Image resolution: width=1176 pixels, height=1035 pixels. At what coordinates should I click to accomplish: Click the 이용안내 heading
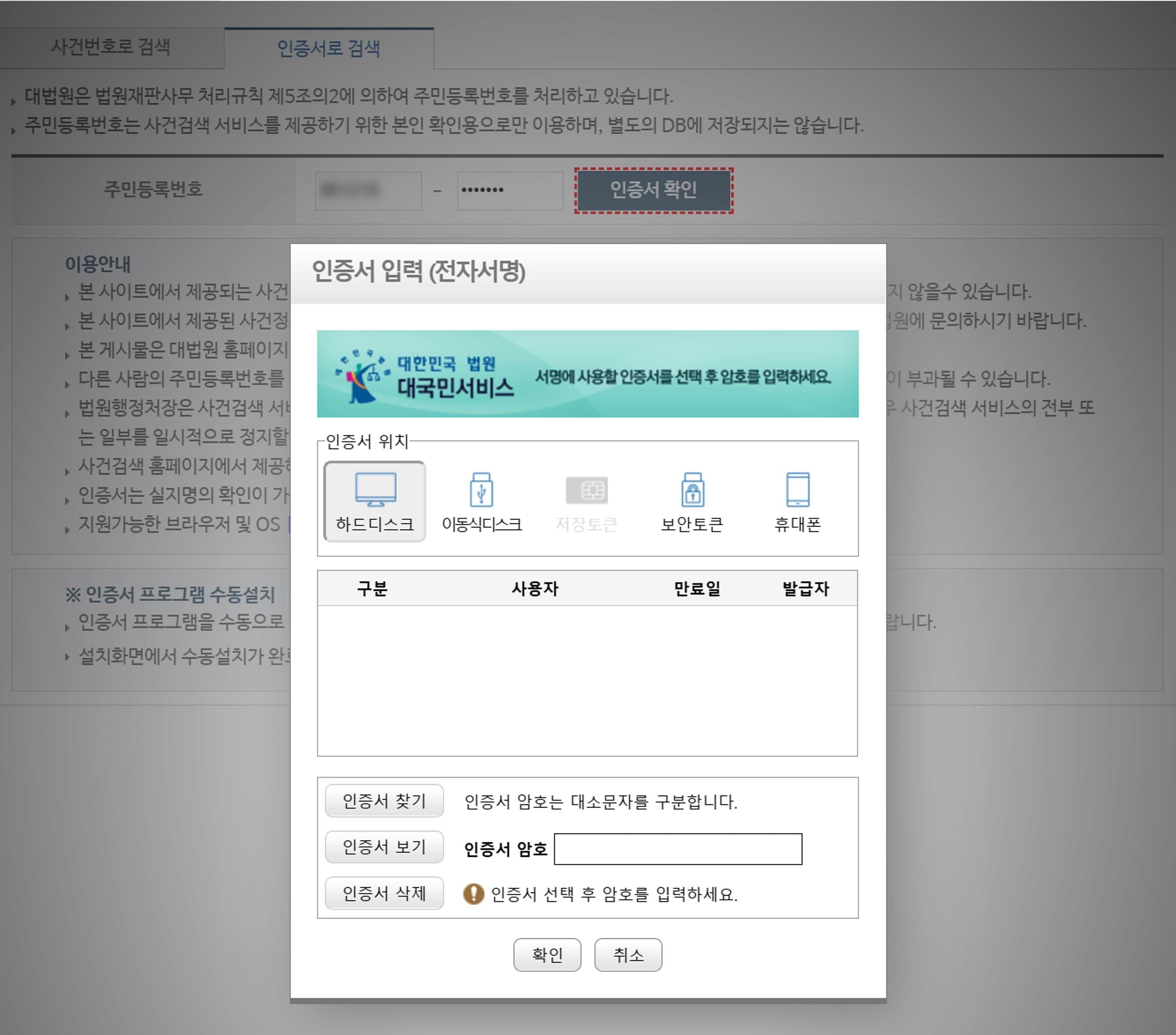point(98,264)
